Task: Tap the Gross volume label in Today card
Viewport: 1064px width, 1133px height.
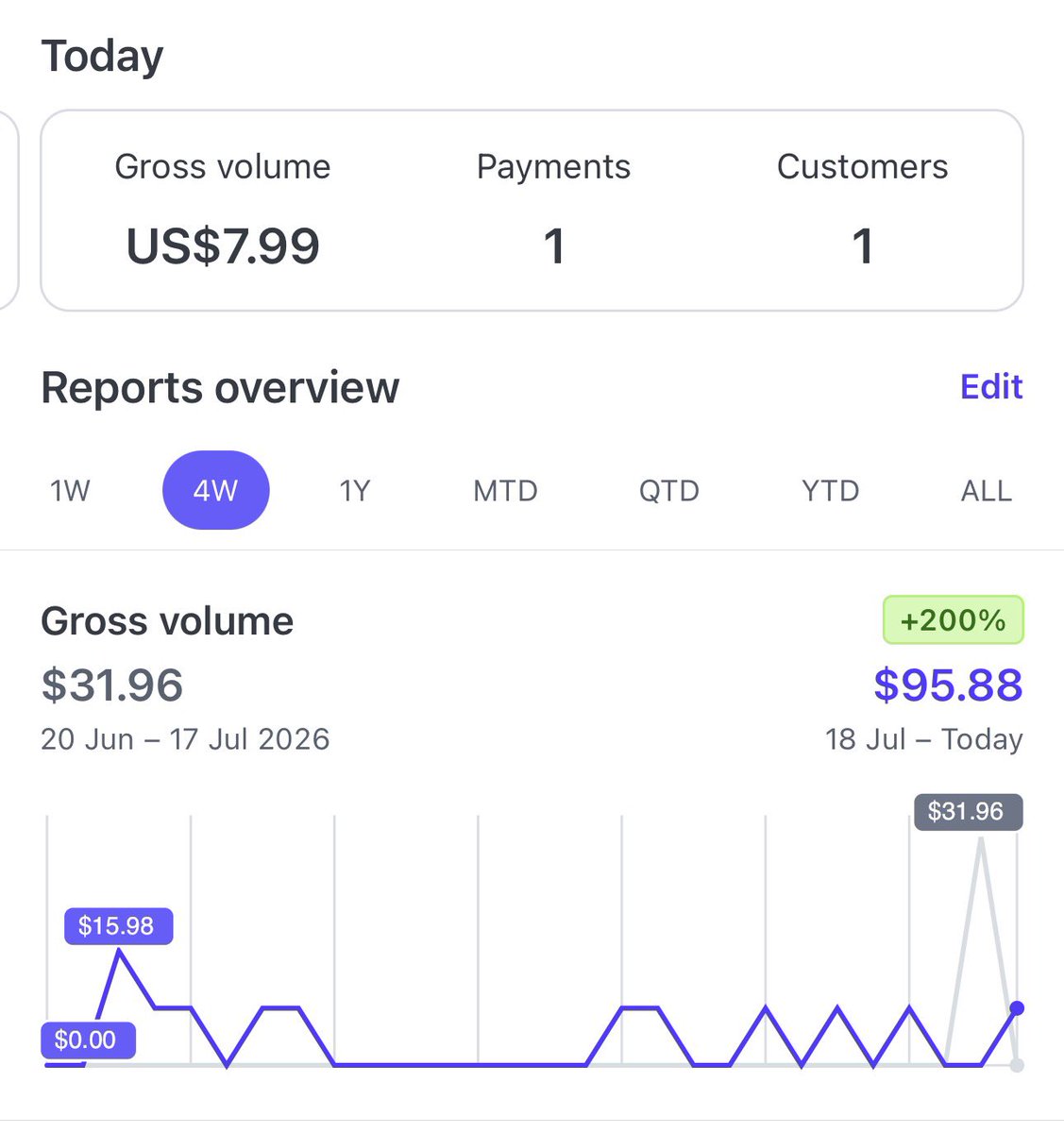Action: click(223, 167)
